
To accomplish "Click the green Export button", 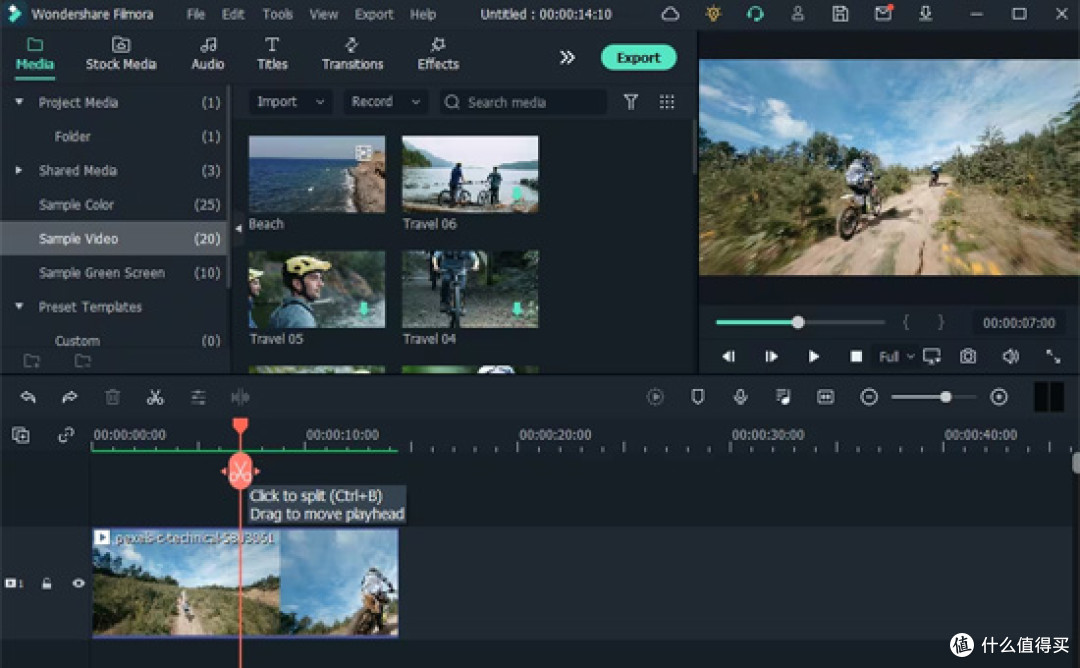I will [638, 58].
